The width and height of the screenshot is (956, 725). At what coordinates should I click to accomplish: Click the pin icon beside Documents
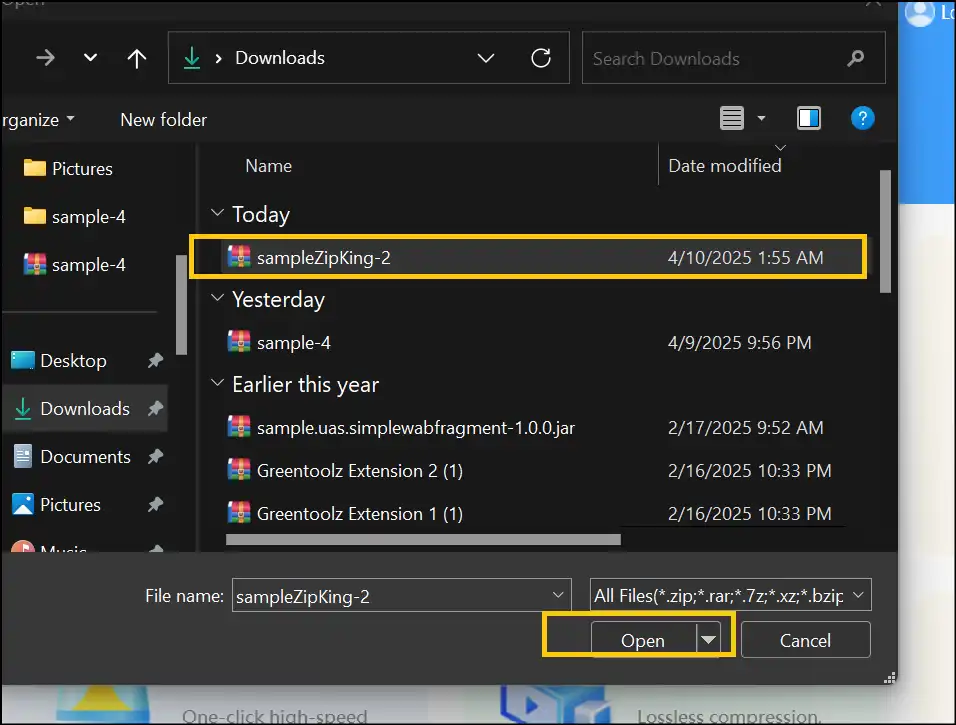pyautogui.click(x=155, y=457)
